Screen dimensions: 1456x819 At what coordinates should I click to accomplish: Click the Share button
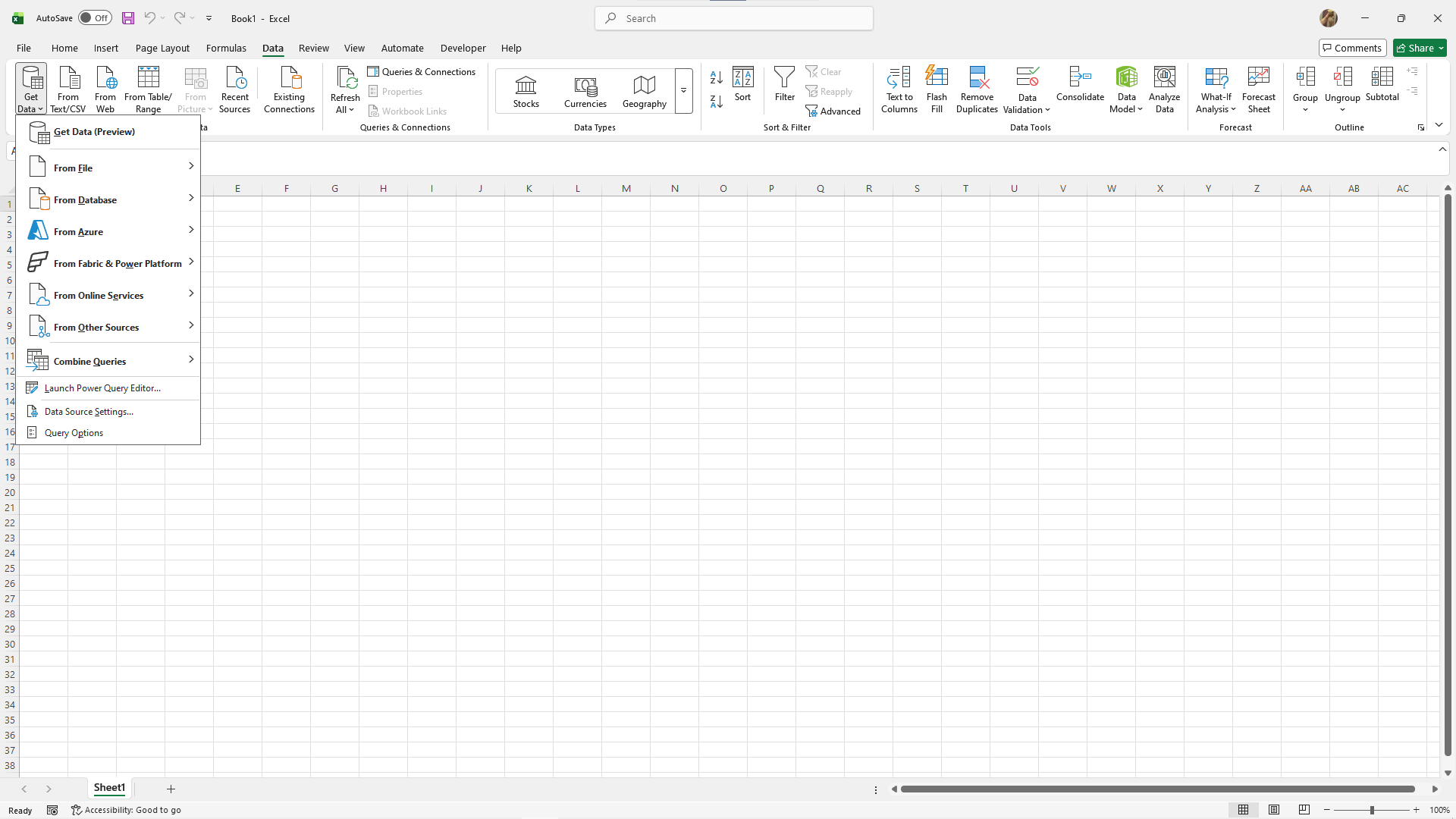pos(1417,48)
